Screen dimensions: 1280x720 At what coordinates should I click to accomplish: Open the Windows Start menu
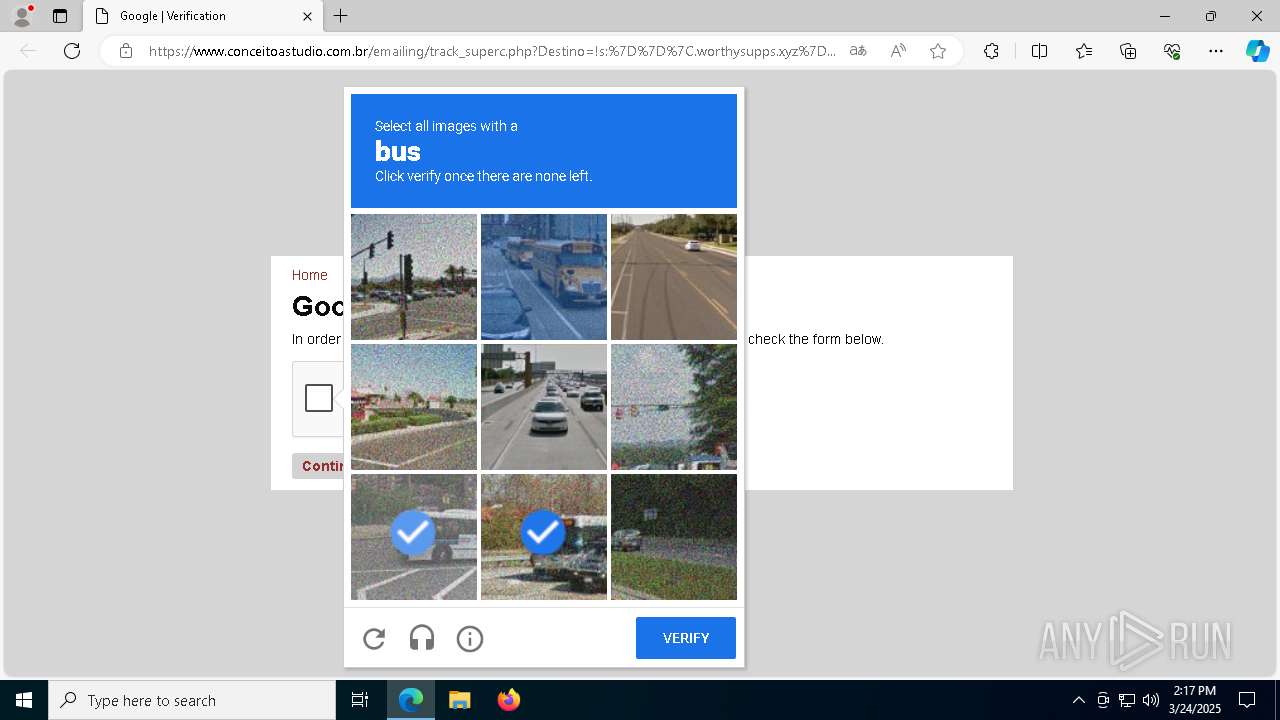click(x=24, y=700)
